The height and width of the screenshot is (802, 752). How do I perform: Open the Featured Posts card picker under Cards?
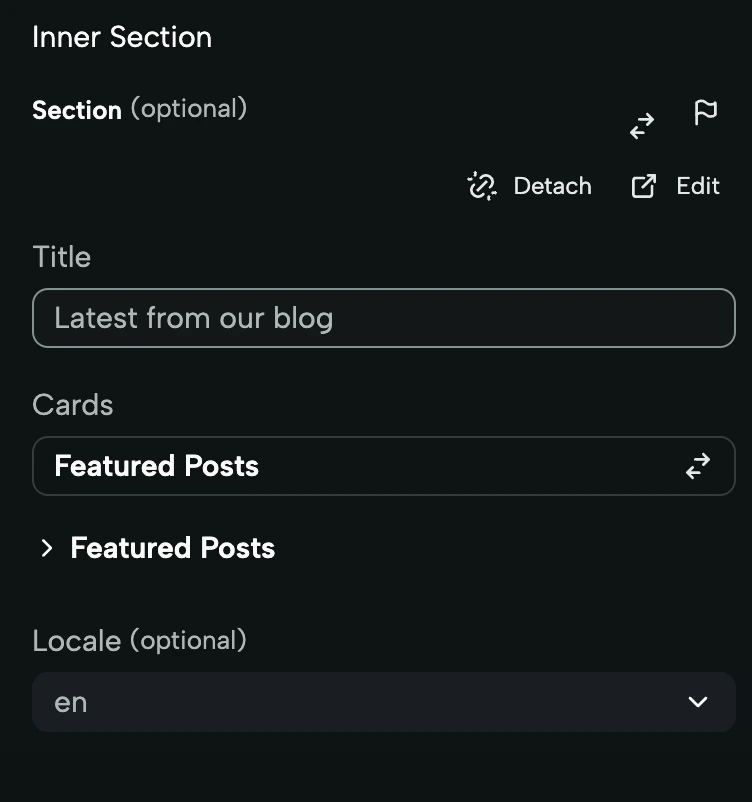[x=384, y=466]
